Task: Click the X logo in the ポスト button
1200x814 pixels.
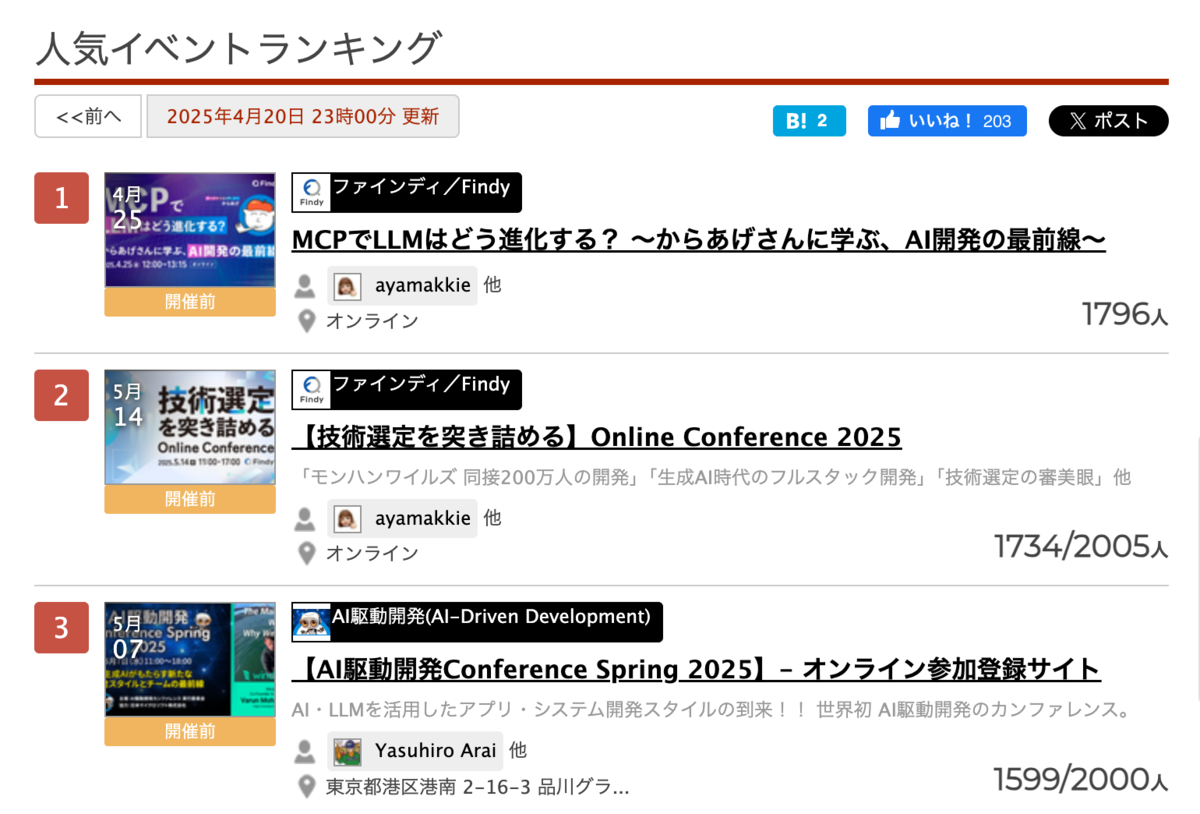Action: [x=1077, y=121]
